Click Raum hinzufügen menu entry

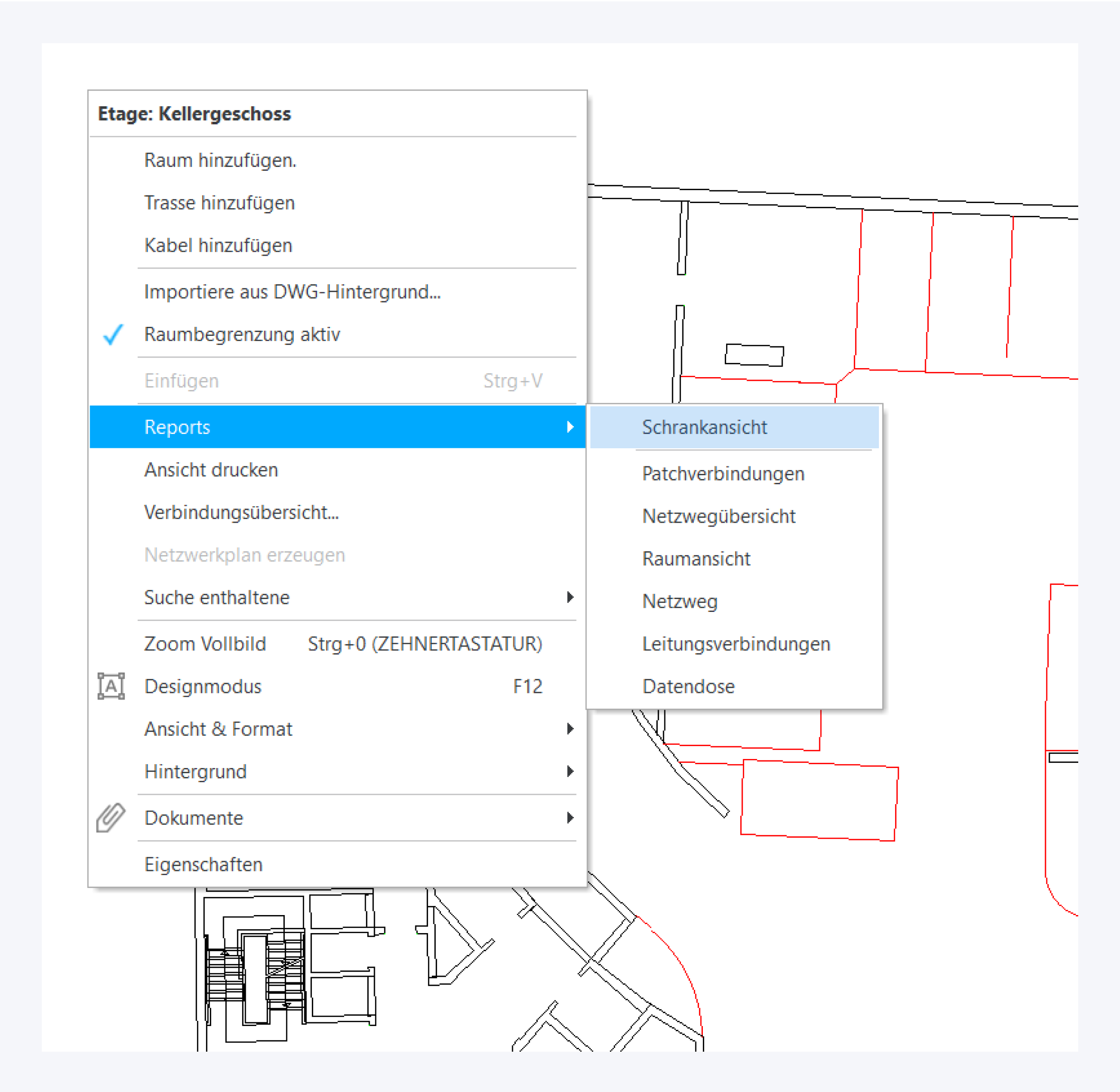click(220, 160)
